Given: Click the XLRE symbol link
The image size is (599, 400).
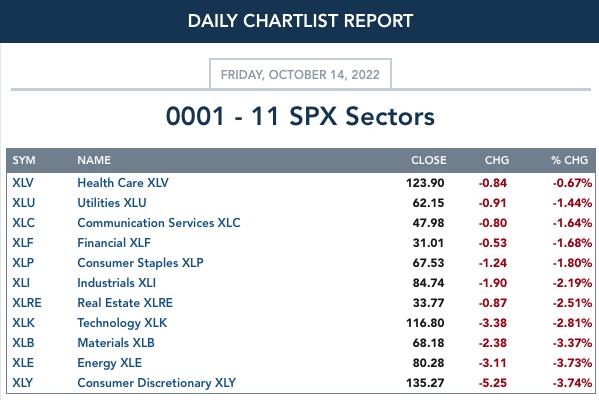Looking at the screenshot, I should click(x=27, y=303).
